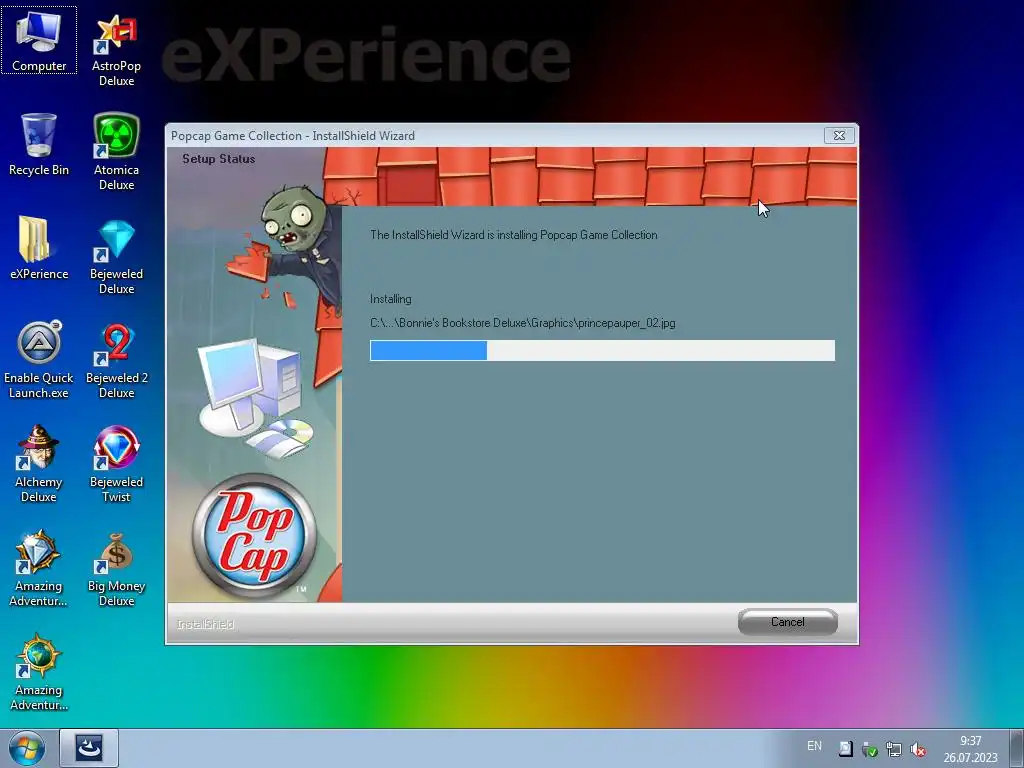Open the Recycle Bin icon
The image size is (1024, 768).
click(39, 144)
